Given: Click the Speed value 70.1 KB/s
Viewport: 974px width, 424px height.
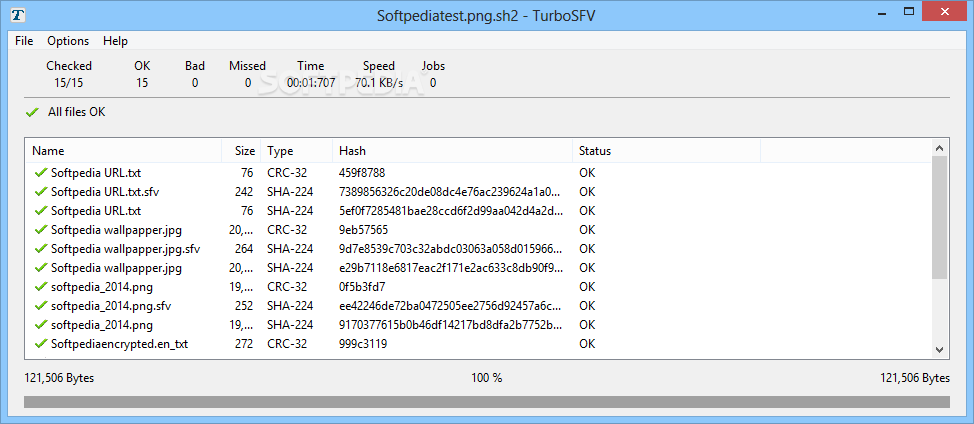Looking at the screenshot, I should coord(379,83).
